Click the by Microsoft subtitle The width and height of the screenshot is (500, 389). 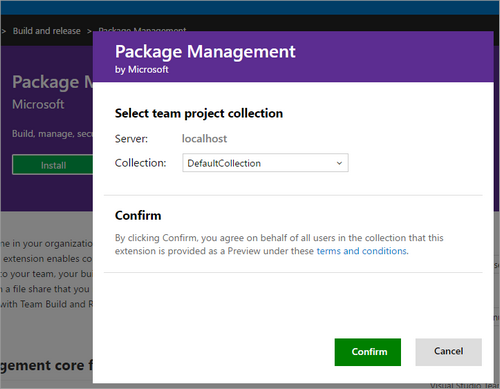click(x=142, y=69)
